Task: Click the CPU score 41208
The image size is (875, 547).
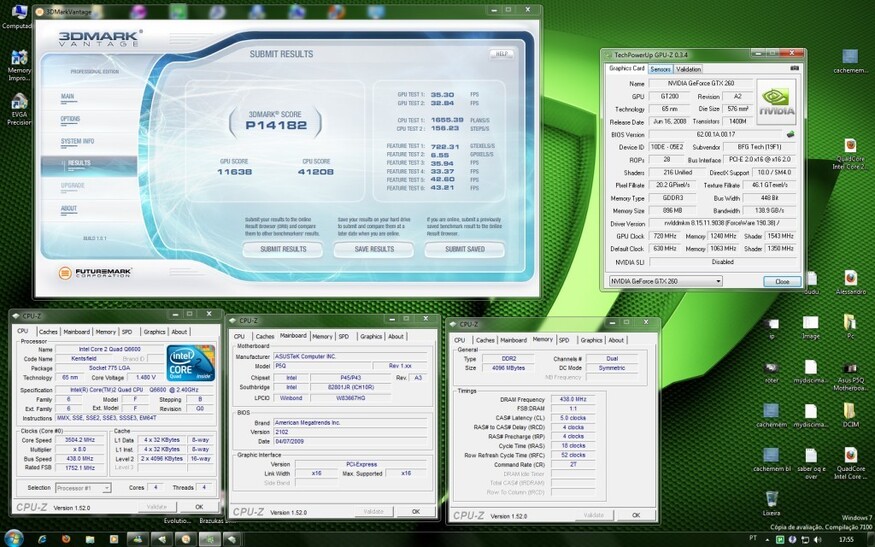Action: pos(316,172)
